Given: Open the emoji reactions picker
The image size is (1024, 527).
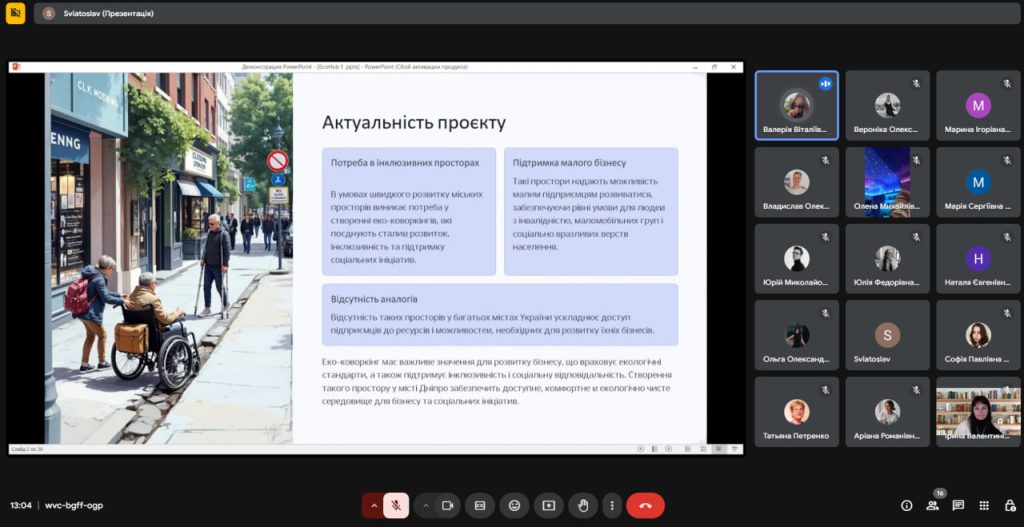Looking at the screenshot, I should tap(514, 505).
